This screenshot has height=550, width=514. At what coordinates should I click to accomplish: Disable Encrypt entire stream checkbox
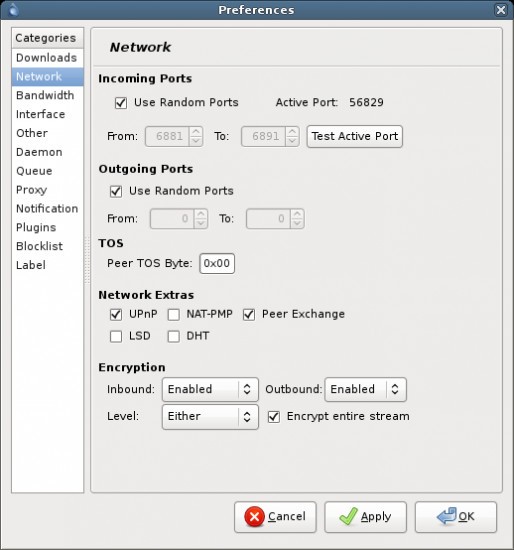[274, 417]
